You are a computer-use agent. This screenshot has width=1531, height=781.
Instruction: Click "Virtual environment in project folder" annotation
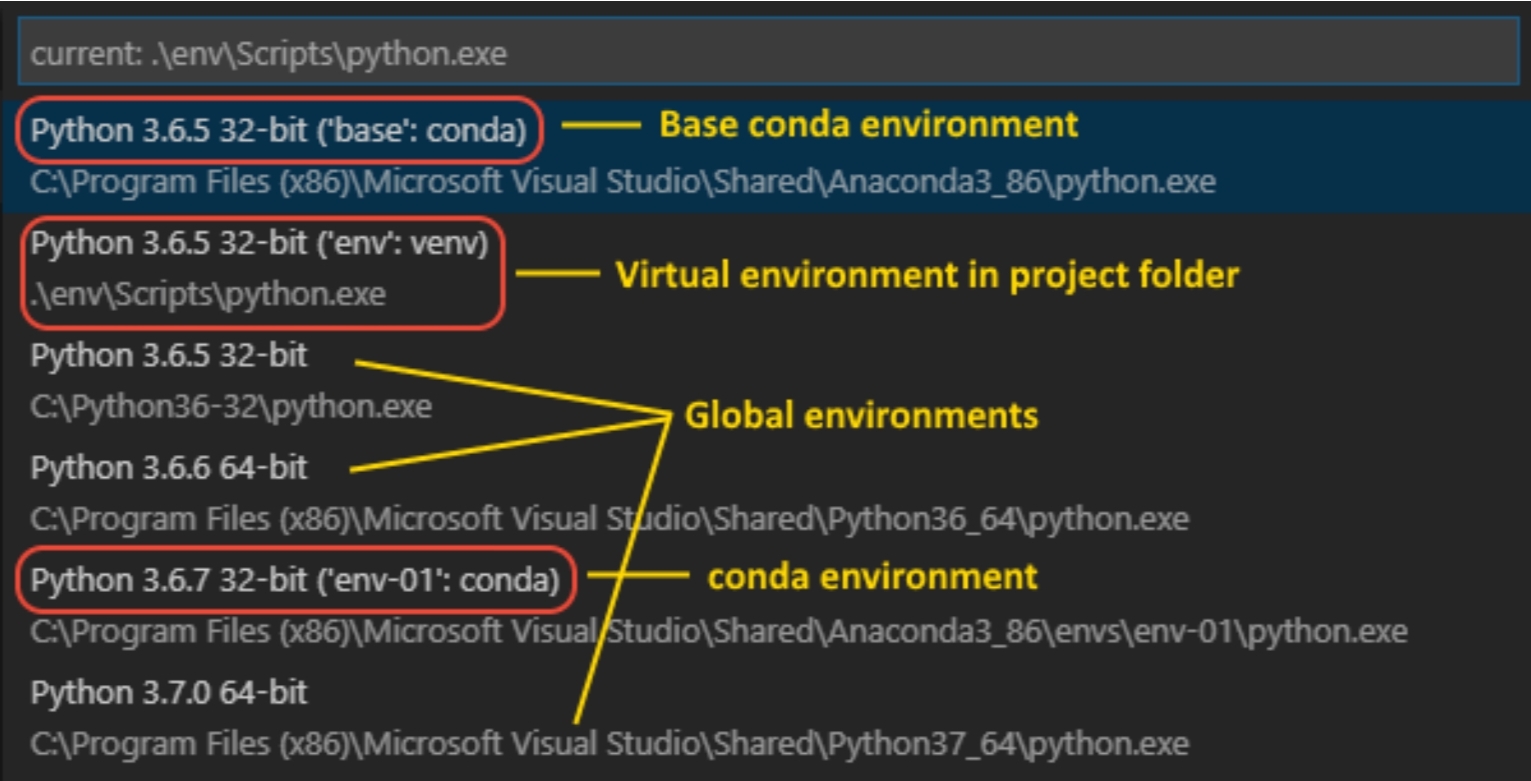click(x=926, y=274)
